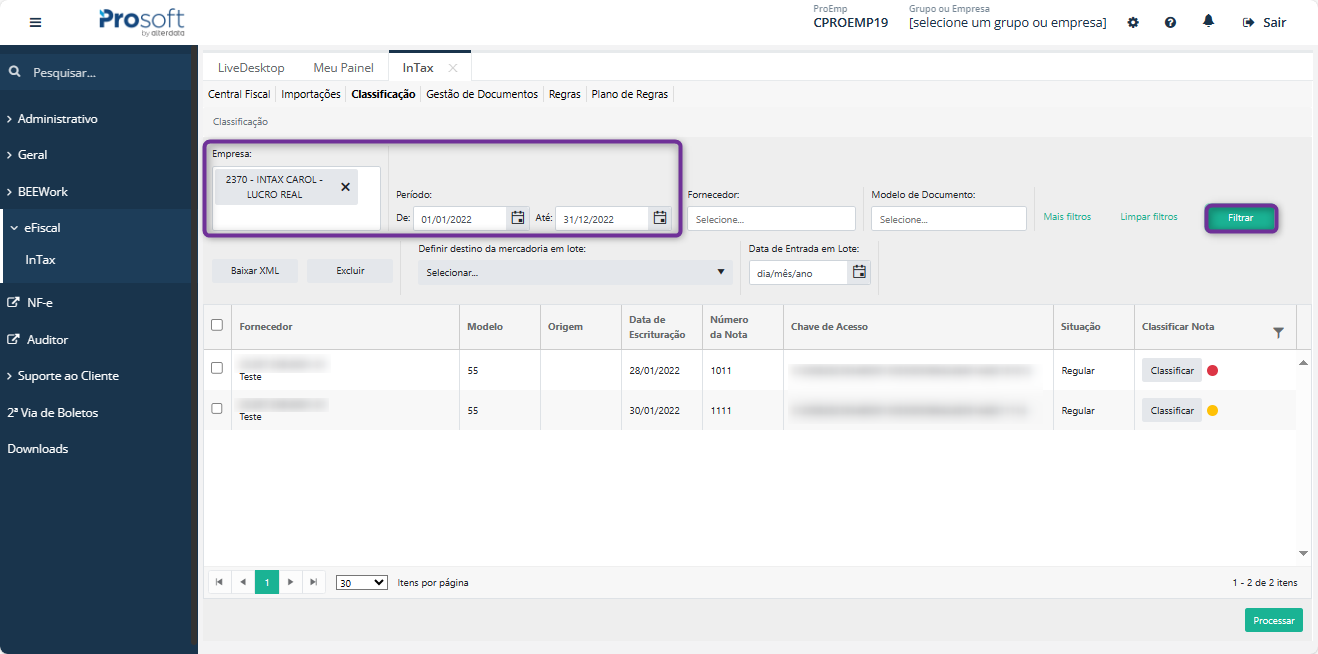Open Modelo de Documento dropdown
The width and height of the screenshot is (1318, 654).
point(949,219)
